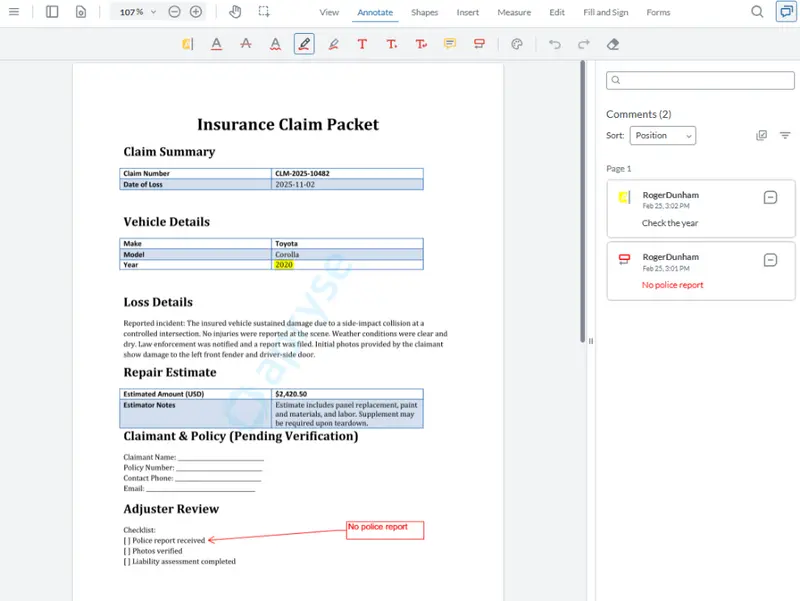Click the date 2025-11-02 cell
This screenshot has height=601, width=800.
347,184
